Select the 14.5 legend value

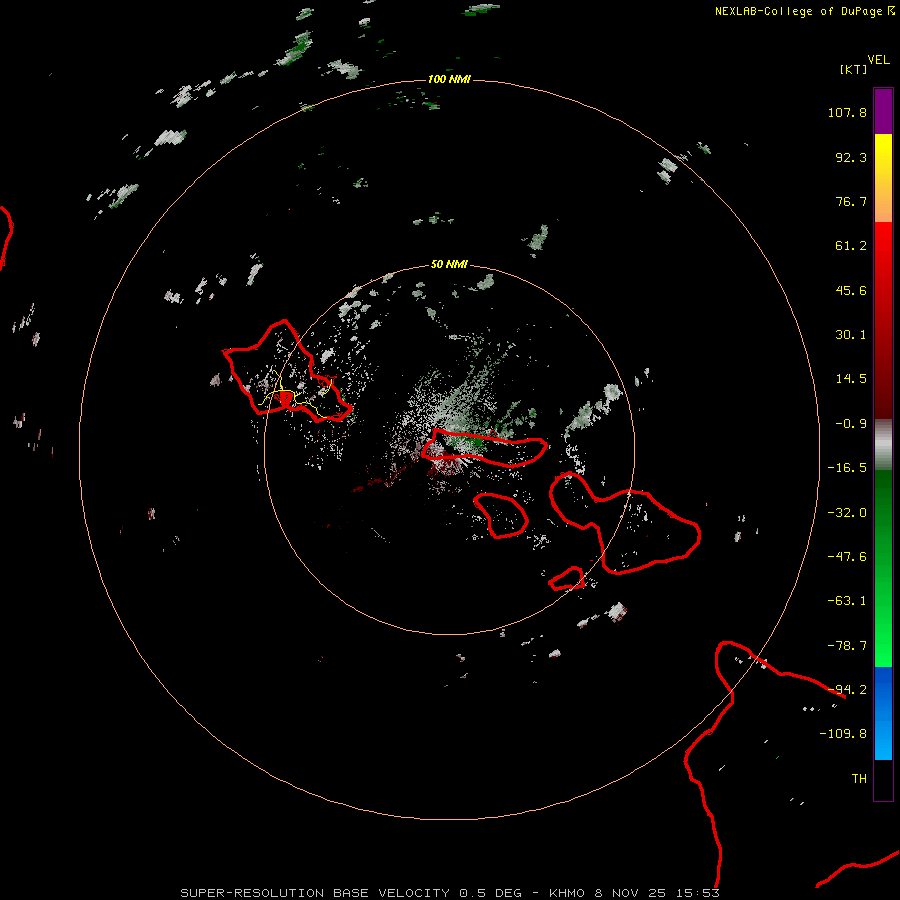(x=851, y=379)
